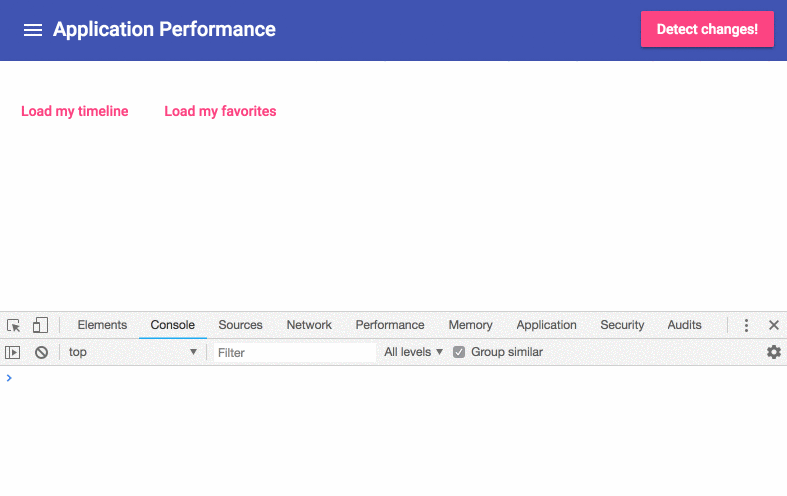
Task: Click the Detect changes! button
Action: coord(707,29)
